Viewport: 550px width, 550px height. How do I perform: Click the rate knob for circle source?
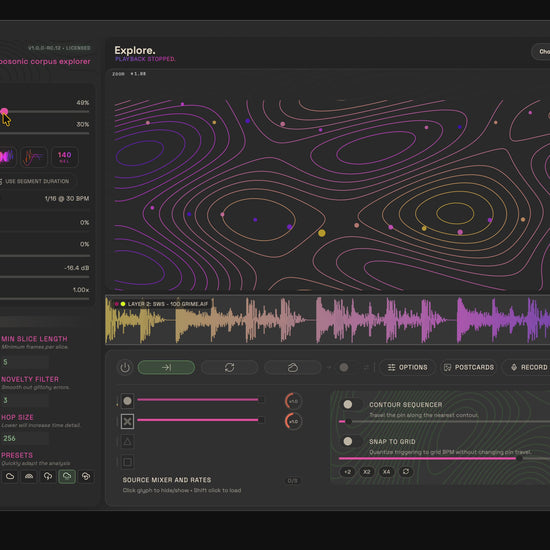[x=293, y=401]
